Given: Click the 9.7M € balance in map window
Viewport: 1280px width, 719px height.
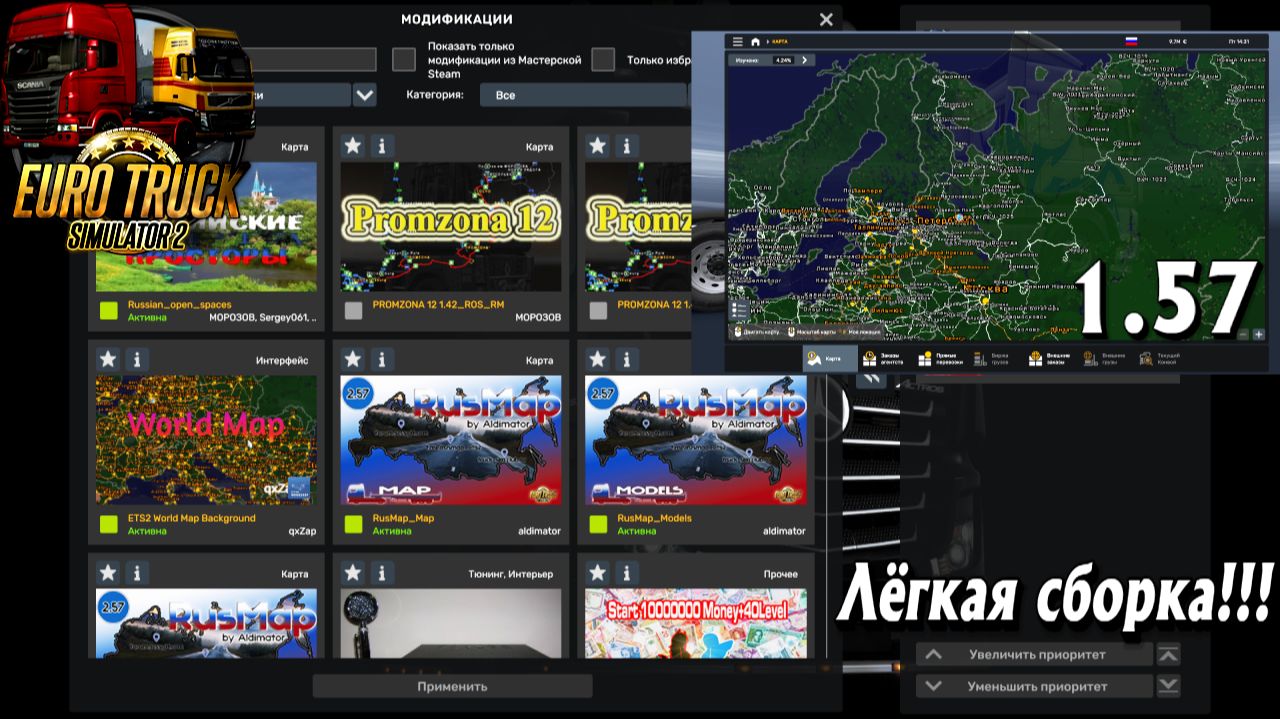Looking at the screenshot, I should point(1176,42).
